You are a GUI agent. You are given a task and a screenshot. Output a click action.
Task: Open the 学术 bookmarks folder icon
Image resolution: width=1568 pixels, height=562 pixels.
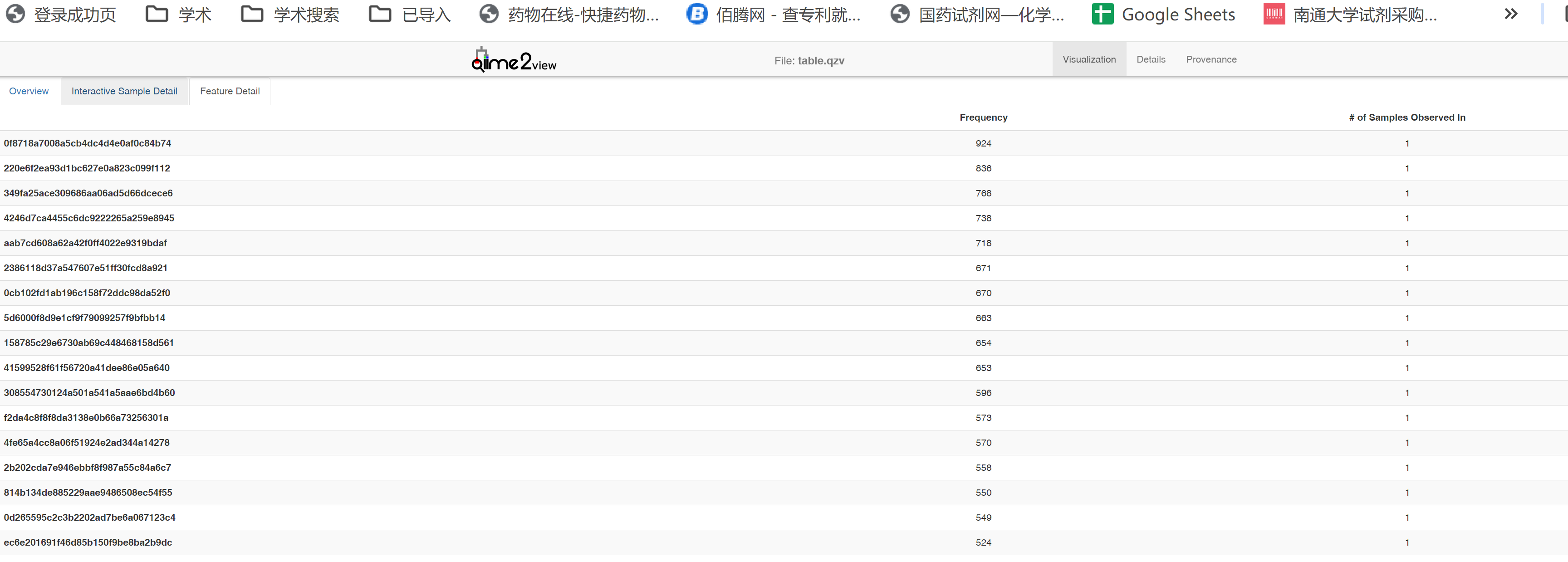tap(157, 14)
